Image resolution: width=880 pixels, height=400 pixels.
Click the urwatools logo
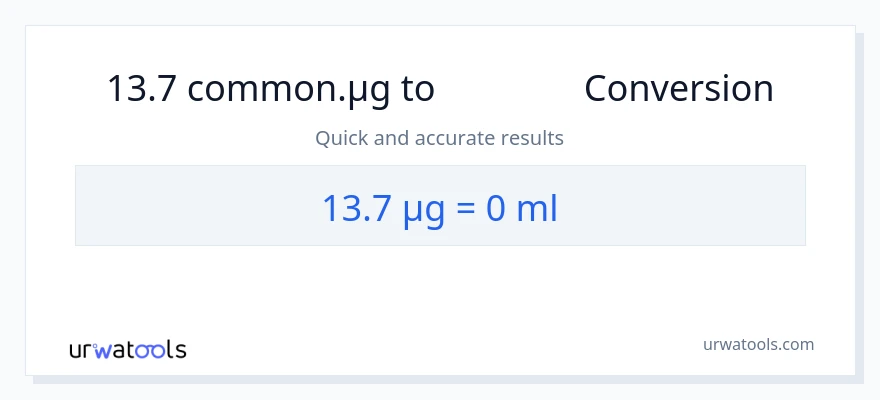[x=127, y=349]
